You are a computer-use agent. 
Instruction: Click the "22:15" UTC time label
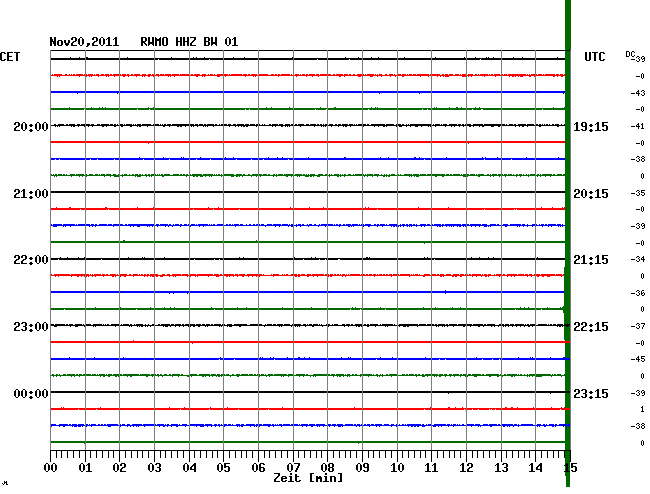[591, 327]
